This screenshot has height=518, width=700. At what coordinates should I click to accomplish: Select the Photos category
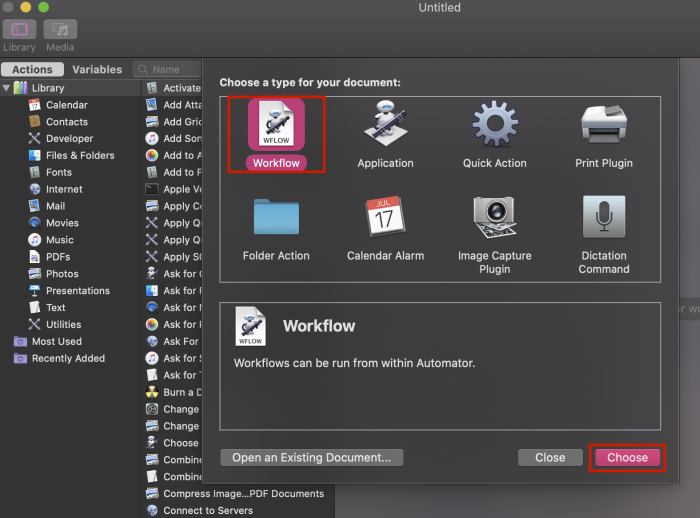[62, 274]
